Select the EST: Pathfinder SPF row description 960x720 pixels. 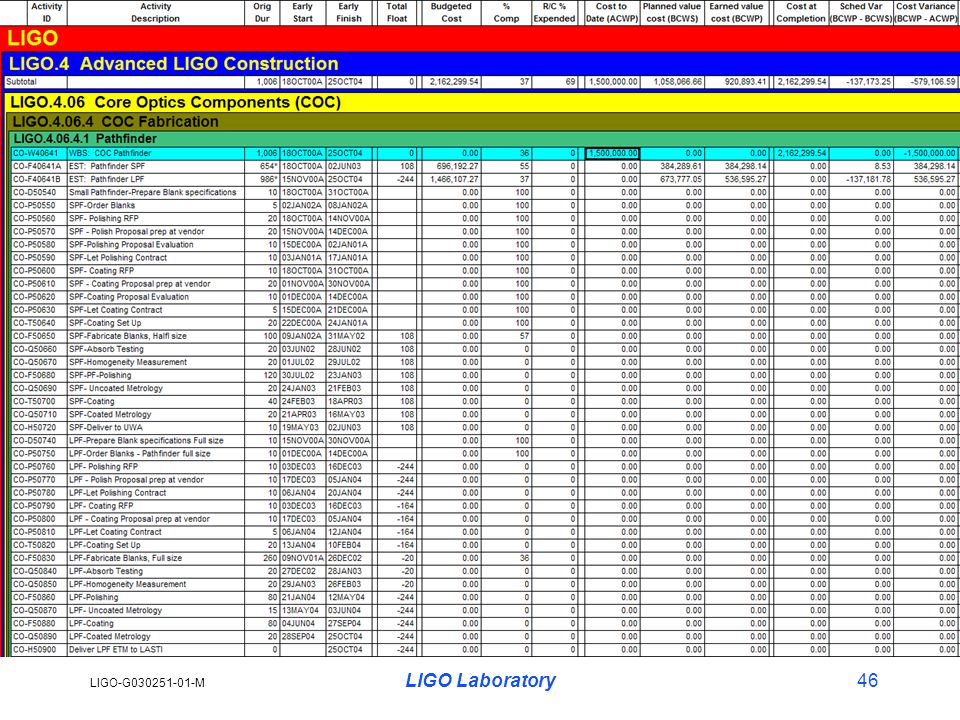click(x=107, y=166)
